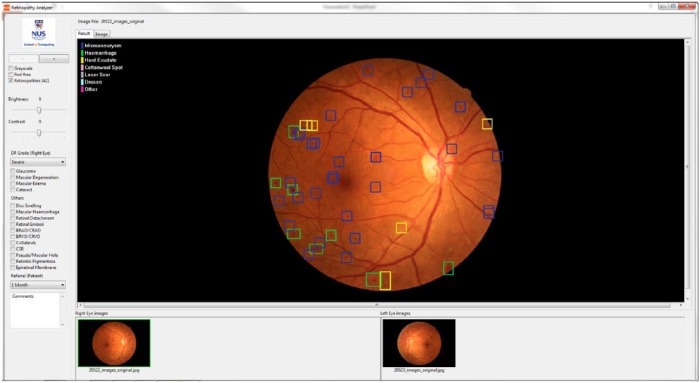Screen dimensions: 700x383
Task: Open the Referral 1 Month dropdown
Action: [38, 285]
